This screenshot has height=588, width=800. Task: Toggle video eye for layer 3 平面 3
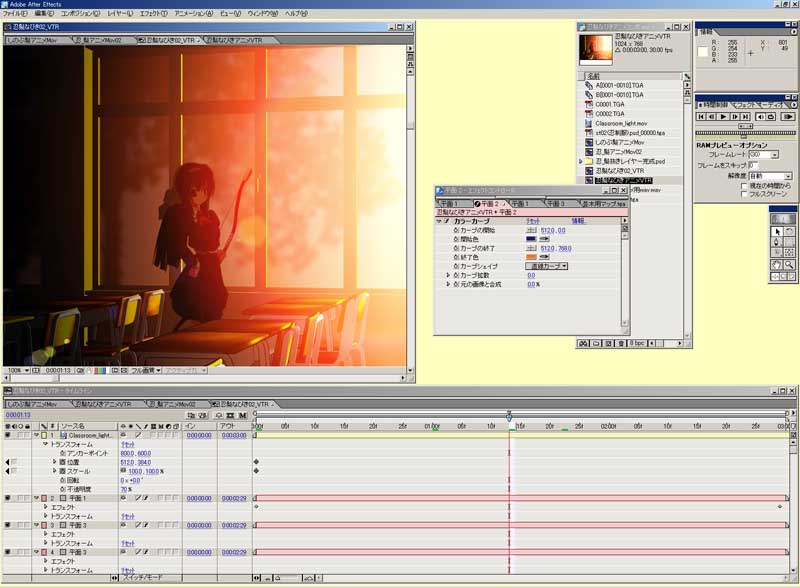pyautogui.click(x=8, y=525)
